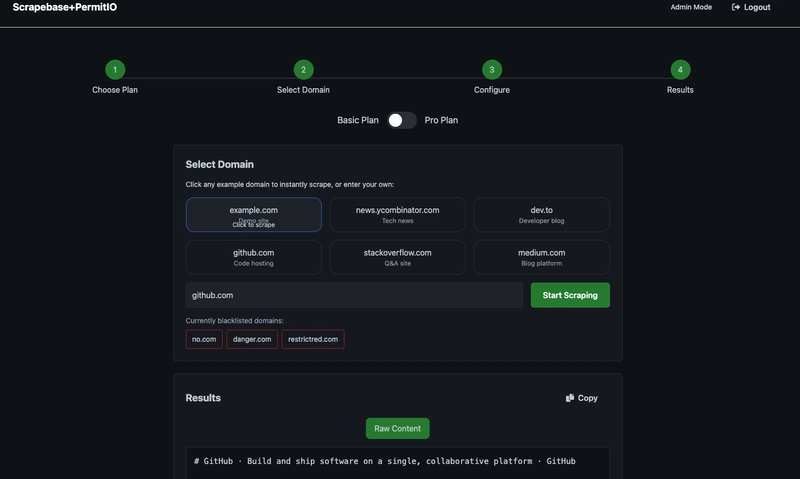The image size is (800, 479).
Task: Select the dev.to Developer blog card
Action: tap(541, 215)
